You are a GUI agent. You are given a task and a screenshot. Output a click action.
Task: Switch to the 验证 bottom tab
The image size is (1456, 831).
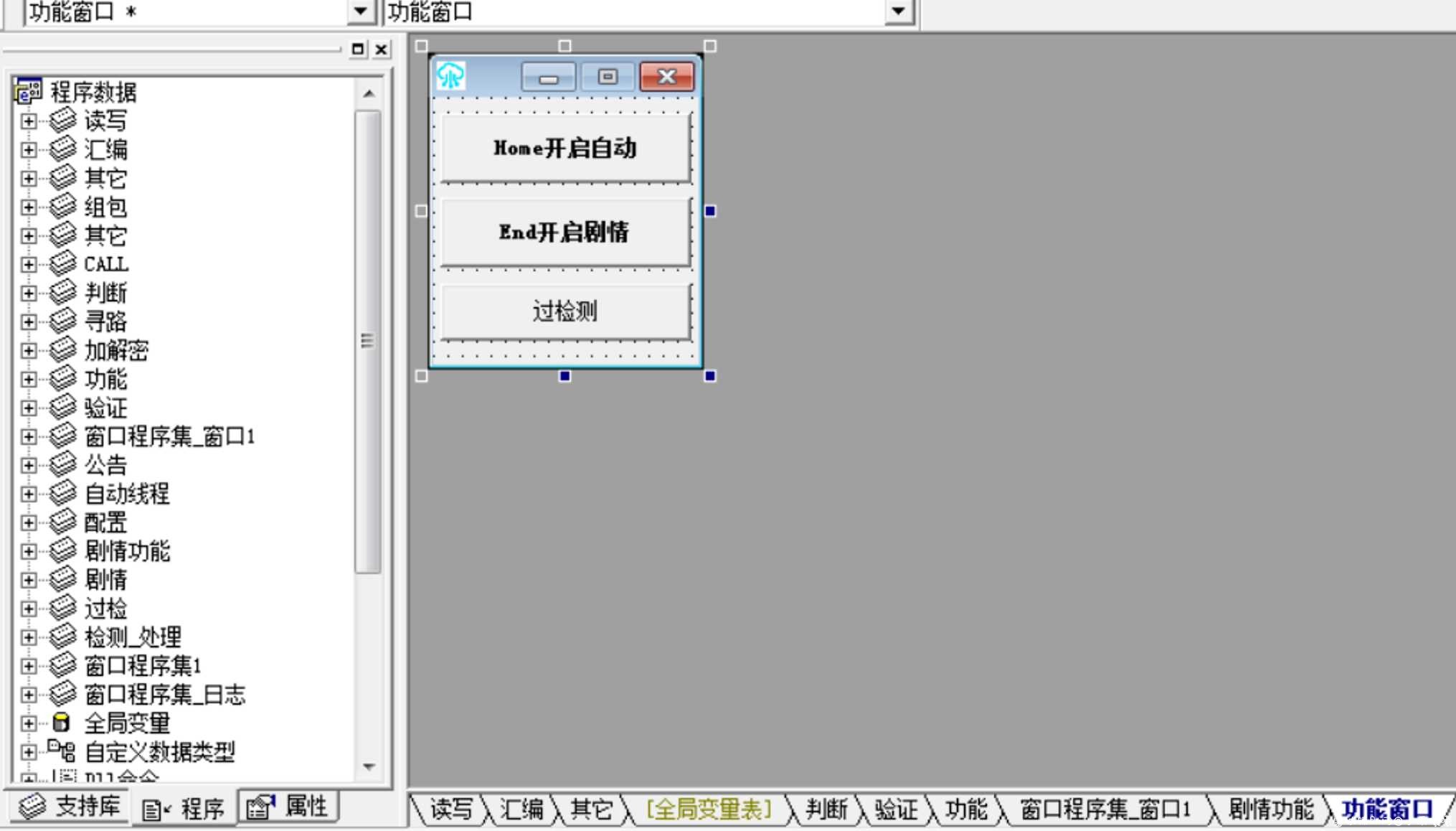click(897, 809)
